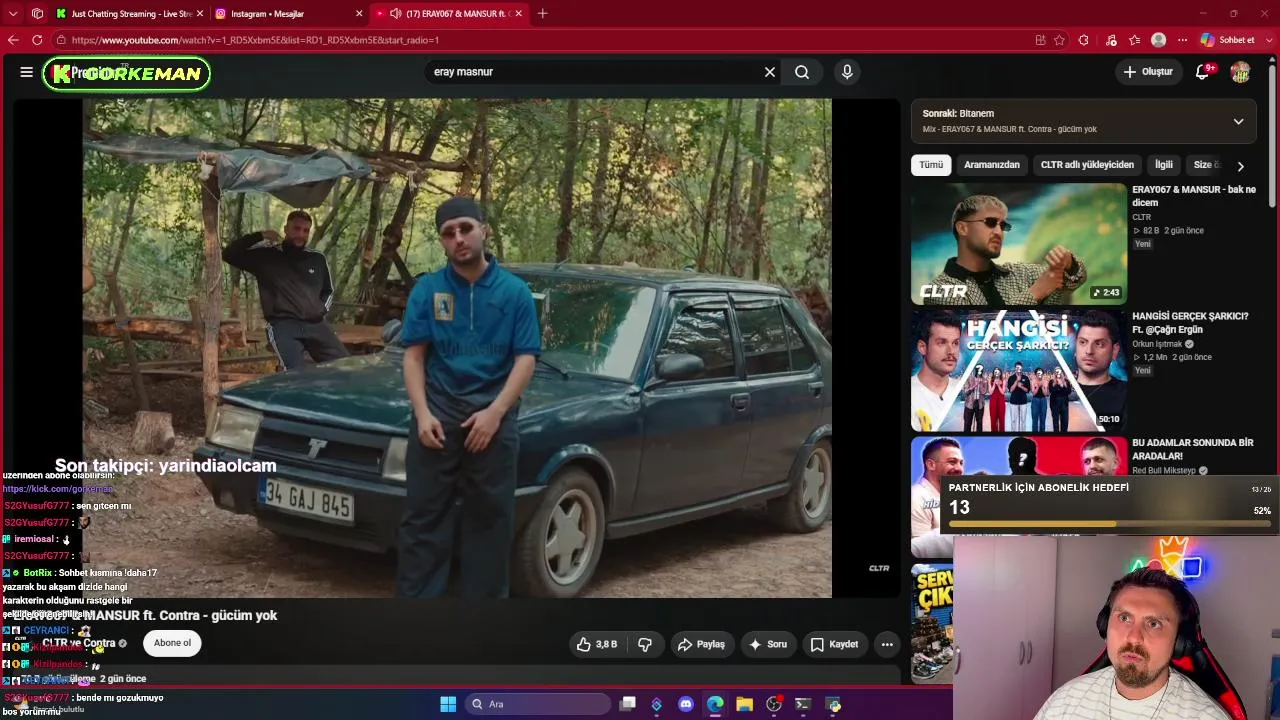
Task: Open Discord from the taskbar
Action: [686, 704]
